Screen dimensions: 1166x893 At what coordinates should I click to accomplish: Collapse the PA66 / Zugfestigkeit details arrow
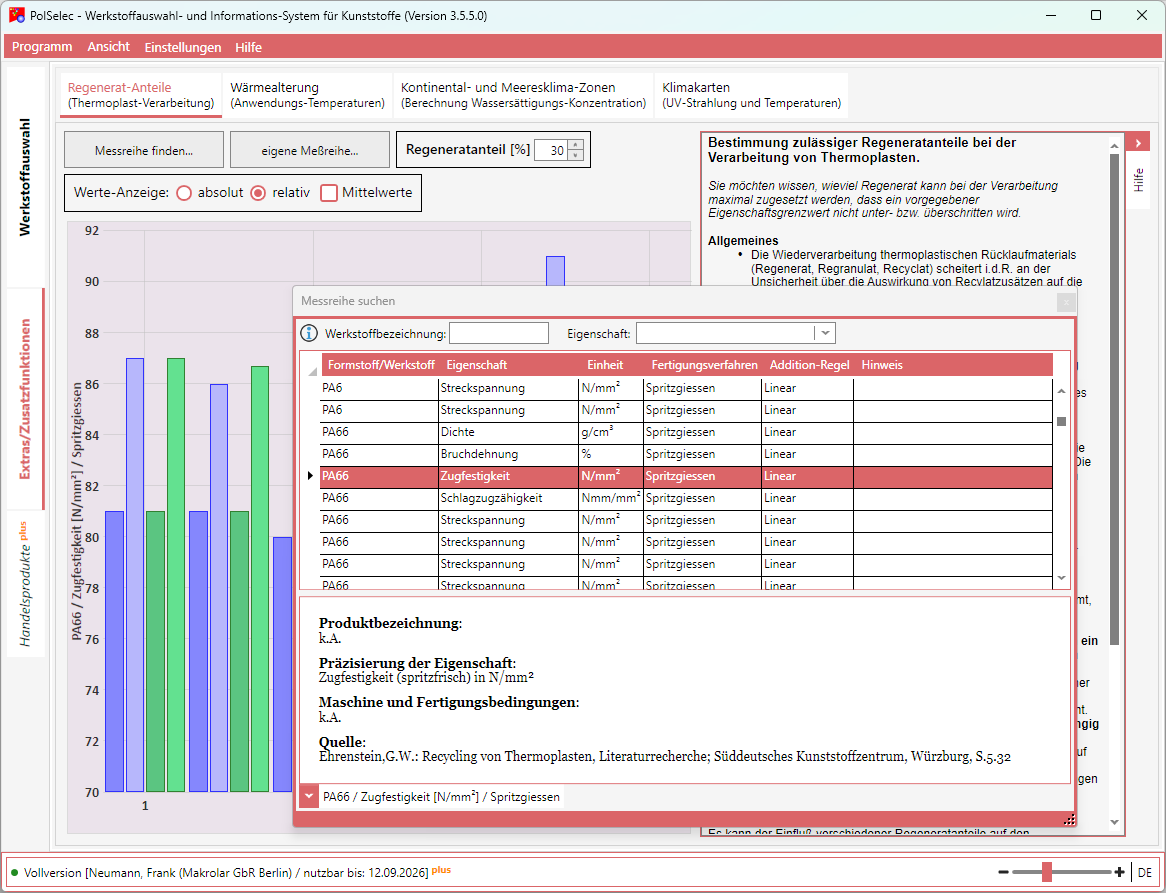tap(308, 796)
